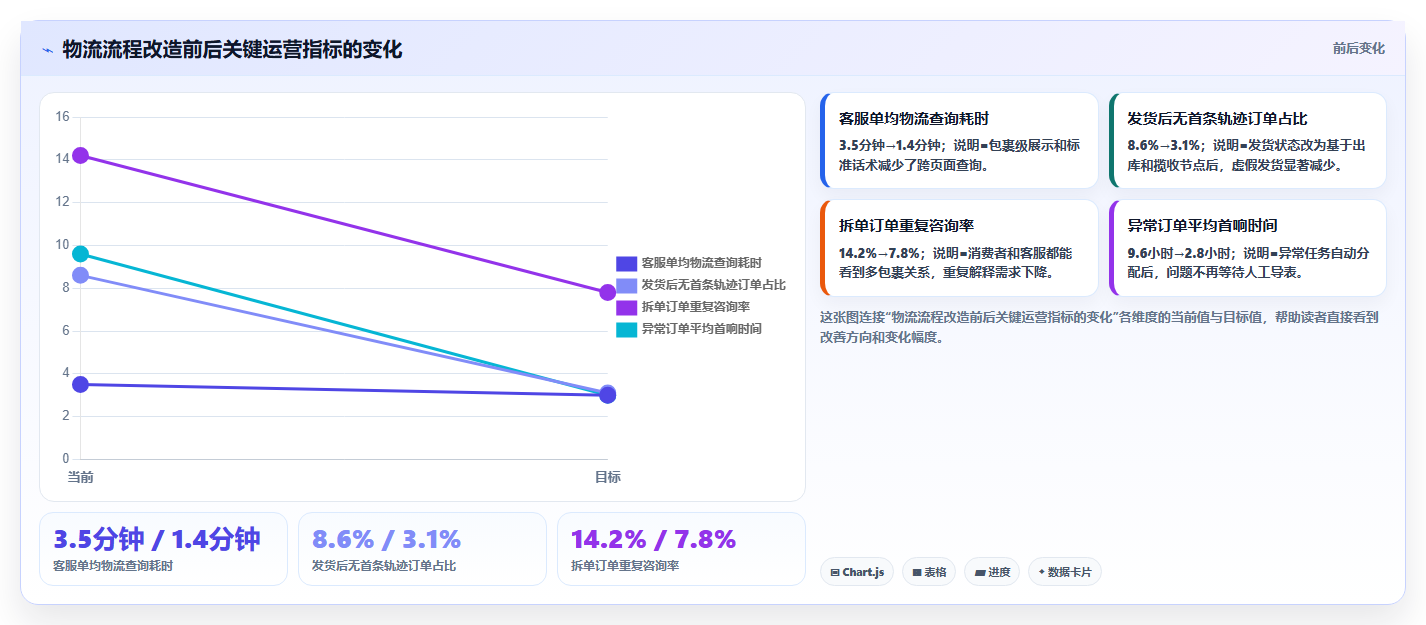Click the 进度 tag

coord(992,572)
